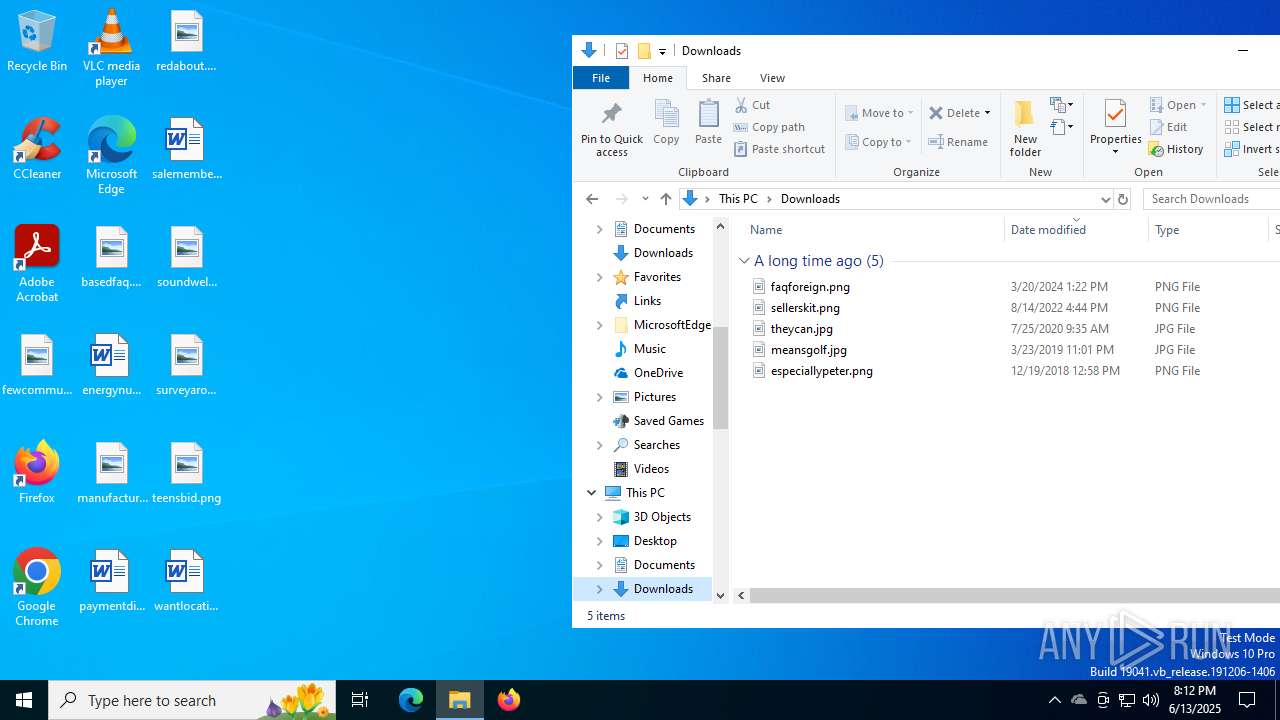Select Adobe Acrobat desktop shortcut
Image resolution: width=1280 pixels, height=720 pixels.
point(37,264)
